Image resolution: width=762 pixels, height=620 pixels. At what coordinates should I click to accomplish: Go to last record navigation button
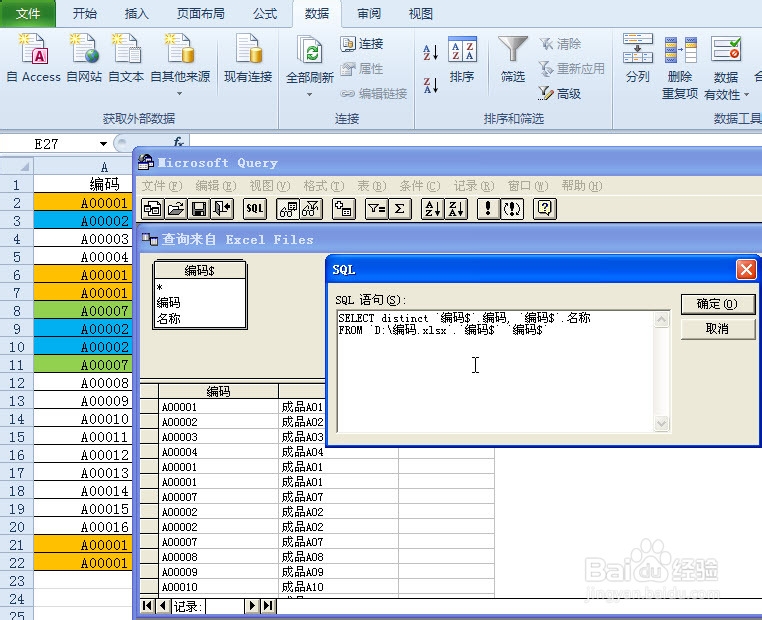coord(268,605)
